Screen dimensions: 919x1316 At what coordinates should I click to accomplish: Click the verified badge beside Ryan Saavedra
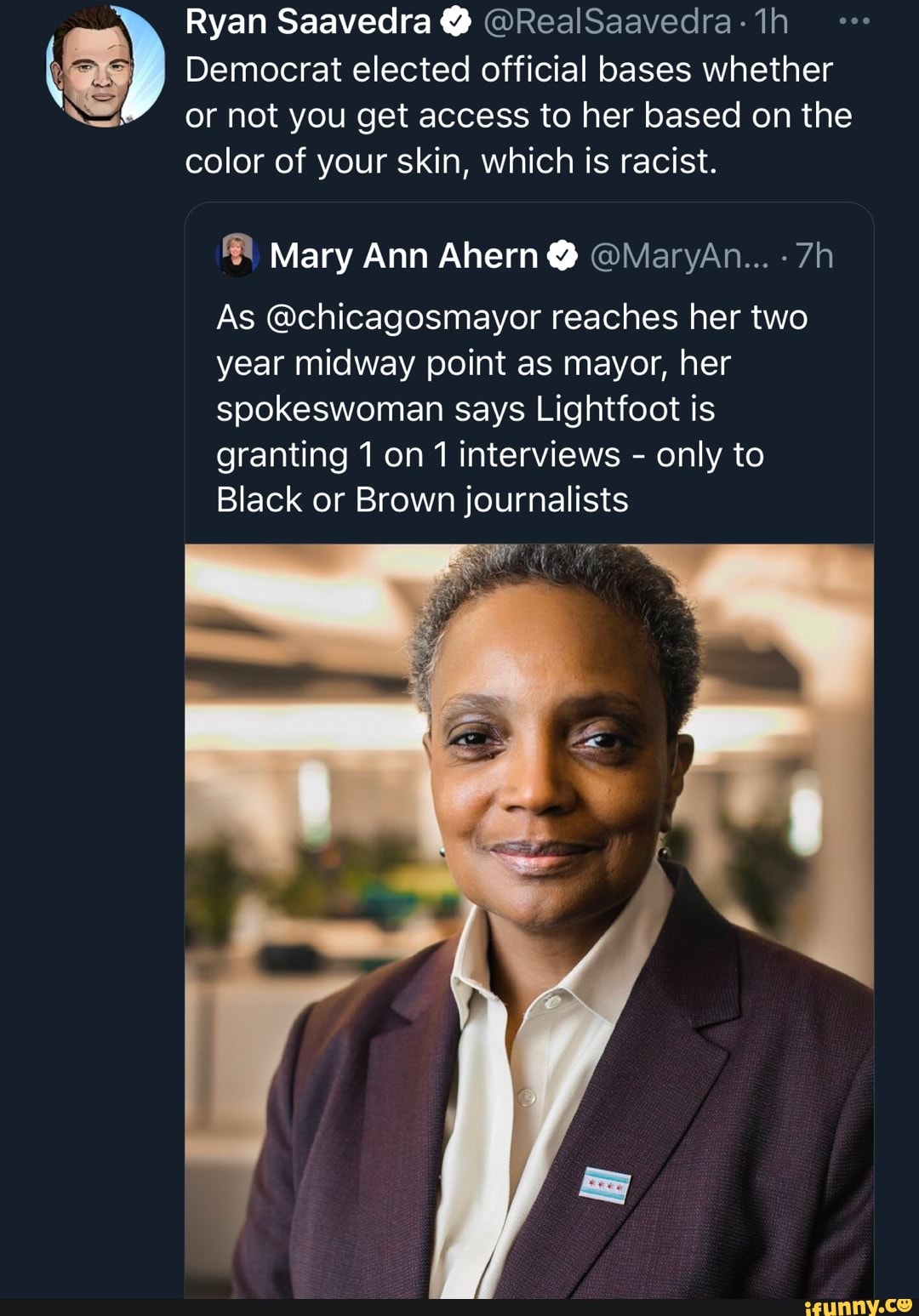[x=456, y=23]
